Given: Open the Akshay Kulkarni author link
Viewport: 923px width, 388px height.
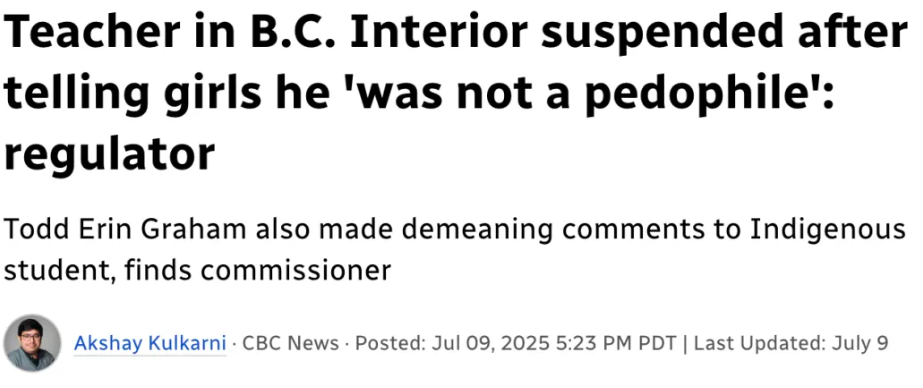Looking at the screenshot, I should coord(150,343).
